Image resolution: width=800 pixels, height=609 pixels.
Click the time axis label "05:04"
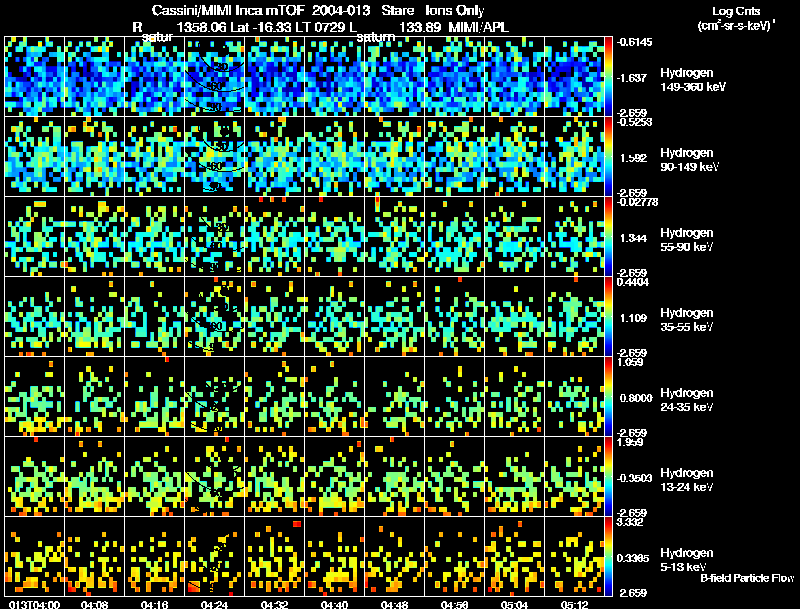pyautogui.click(x=514, y=604)
